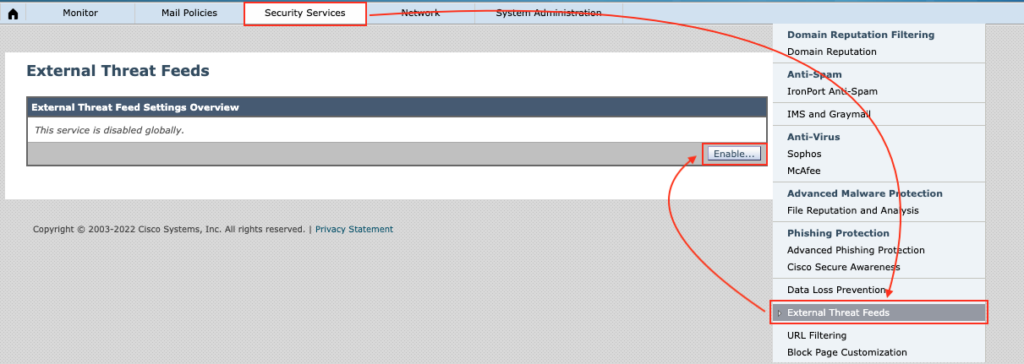Open the Mail Policies menu
The image size is (1024, 364).
tap(189, 13)
